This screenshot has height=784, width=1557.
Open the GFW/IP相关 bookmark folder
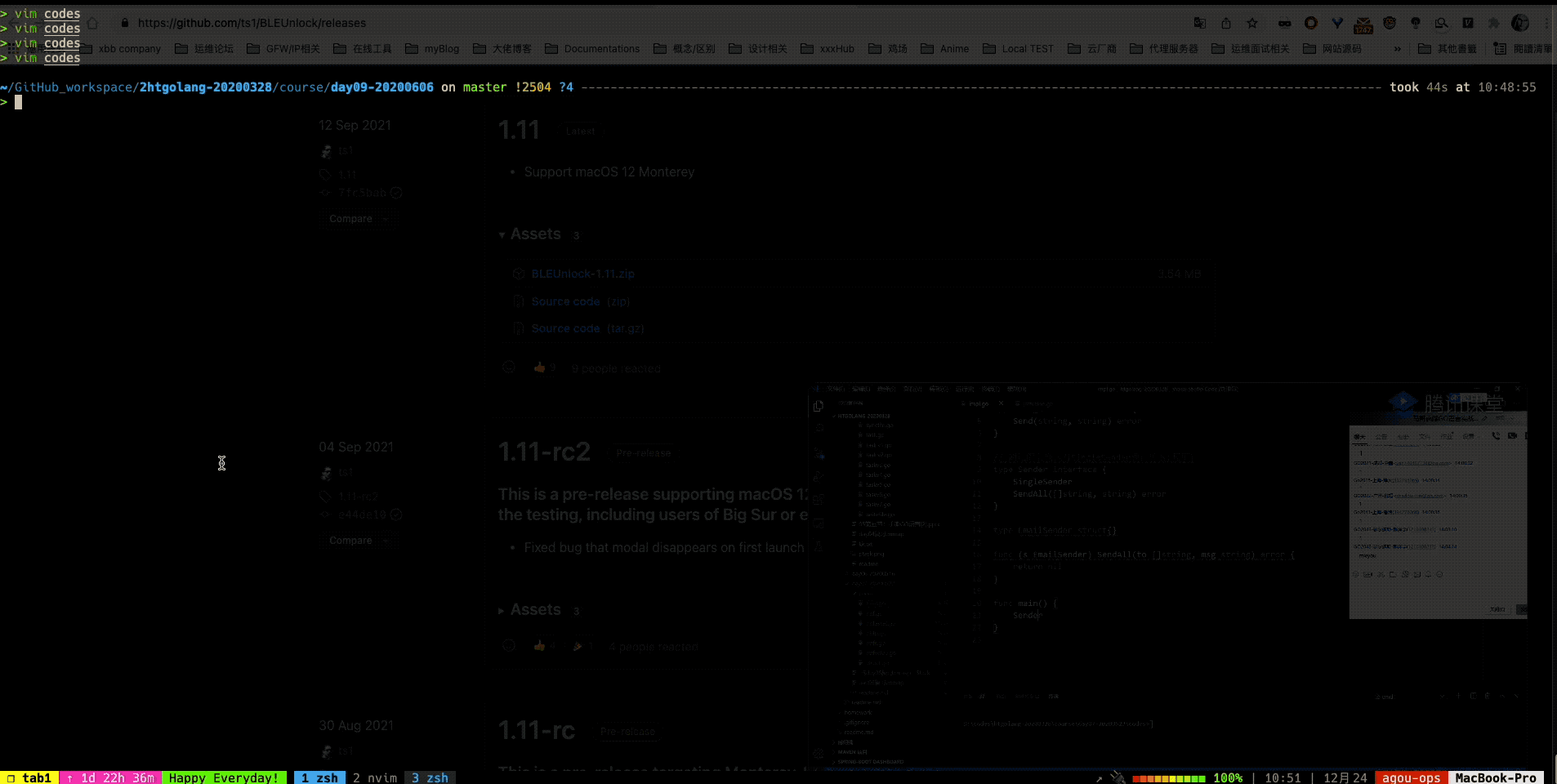[283, 49]
